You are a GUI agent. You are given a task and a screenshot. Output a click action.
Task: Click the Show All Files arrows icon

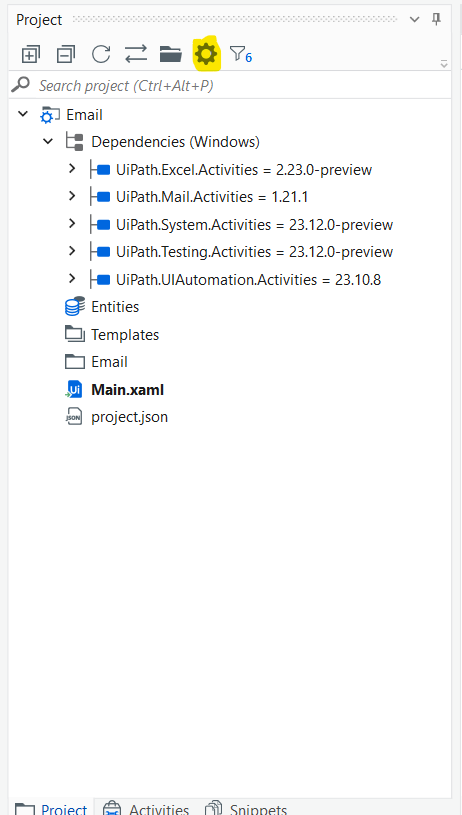[136, 54]
